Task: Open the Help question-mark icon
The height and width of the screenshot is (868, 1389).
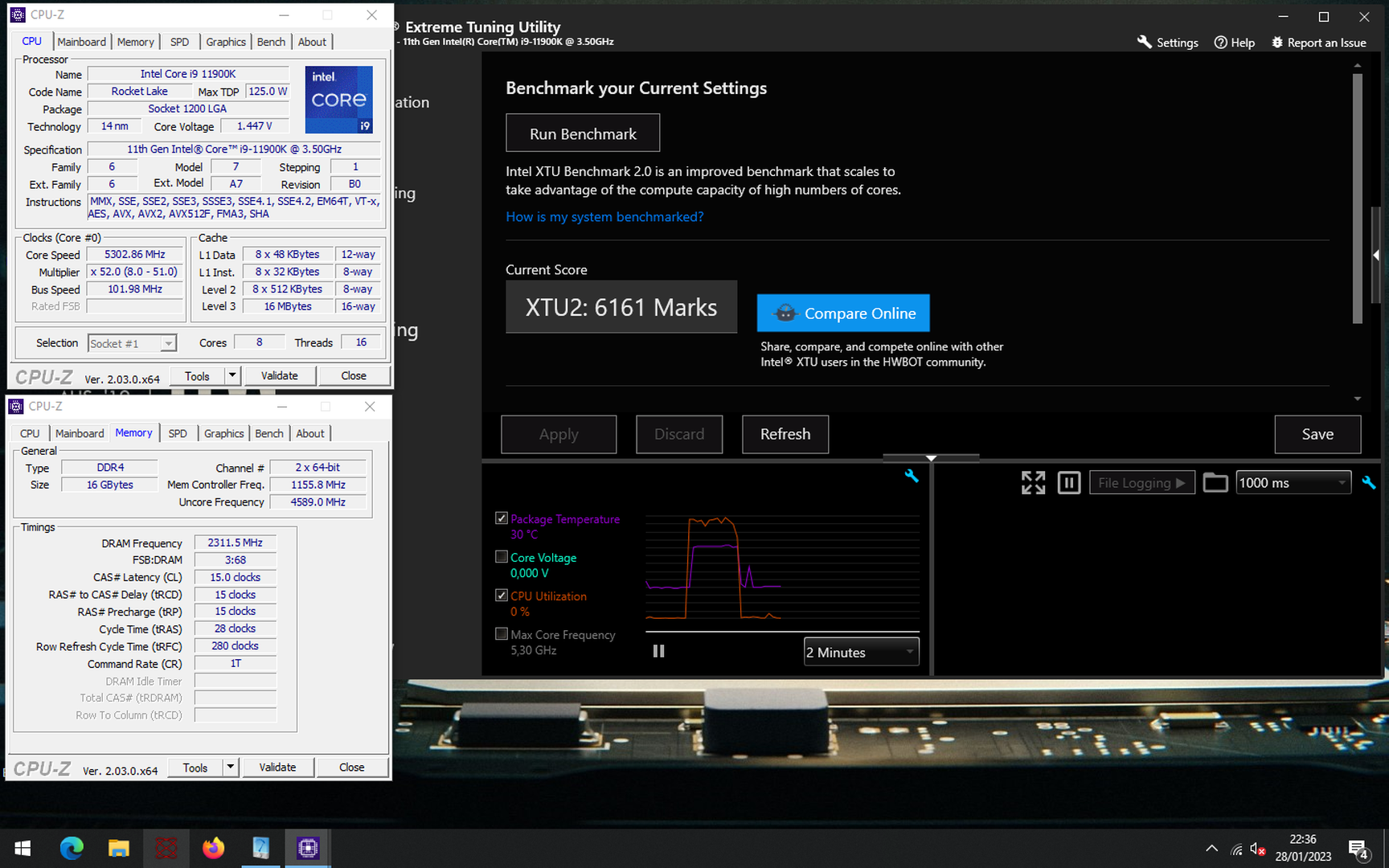Action: click(x=1220, y=43)
